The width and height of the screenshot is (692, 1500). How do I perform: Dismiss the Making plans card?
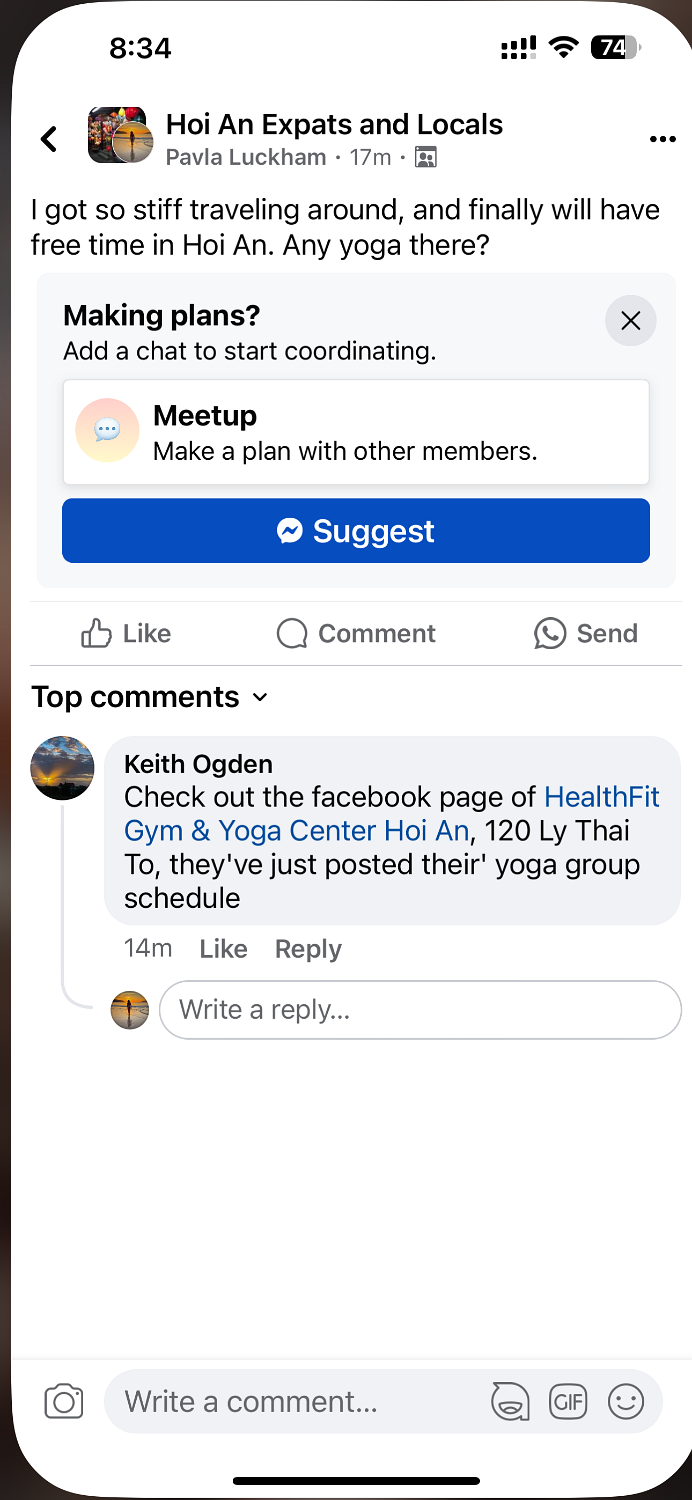[x=630, y=321]
